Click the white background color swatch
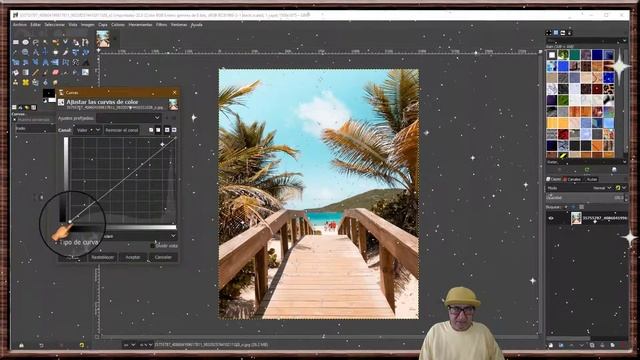The width and height of the screenshot is (640, 360). pos(52,100)
